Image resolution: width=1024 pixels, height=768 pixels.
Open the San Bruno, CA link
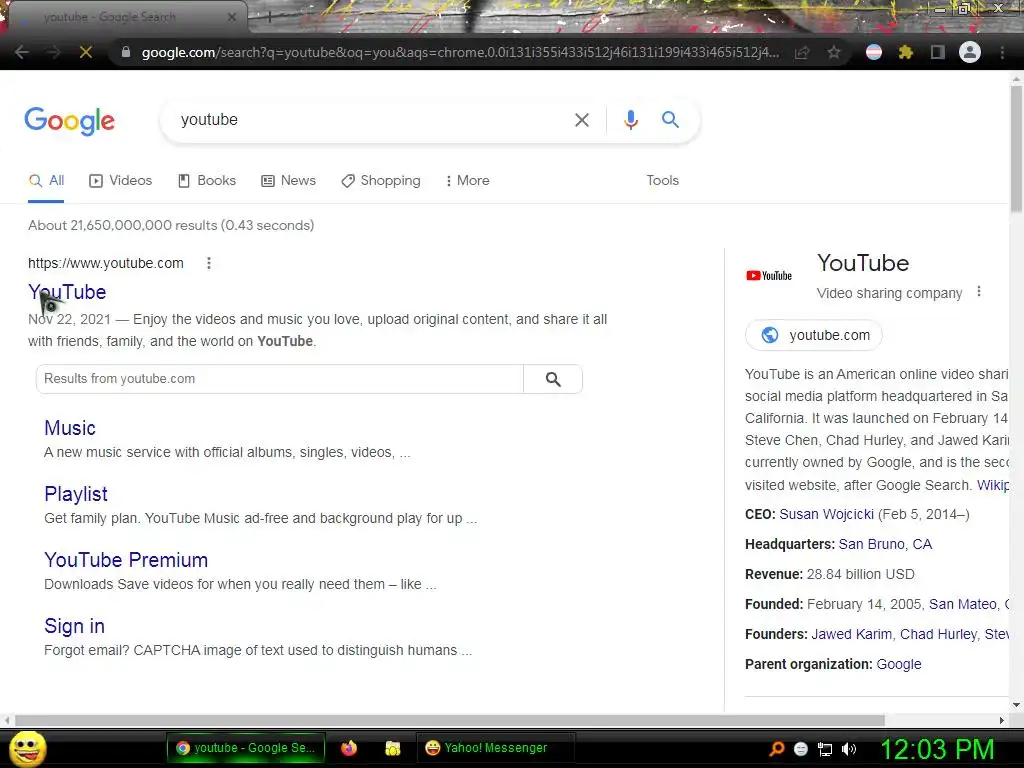point(885,544)
